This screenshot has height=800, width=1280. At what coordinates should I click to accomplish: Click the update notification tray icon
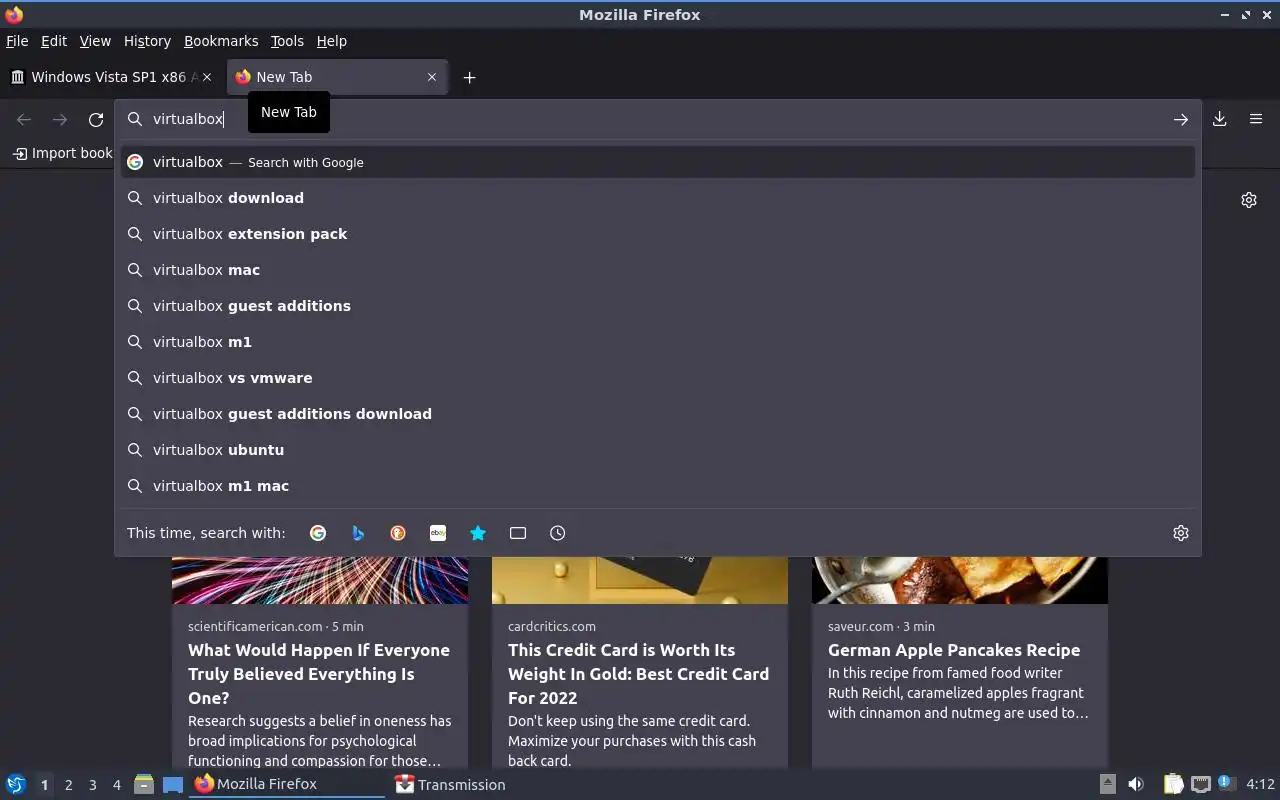[1227, 784]
